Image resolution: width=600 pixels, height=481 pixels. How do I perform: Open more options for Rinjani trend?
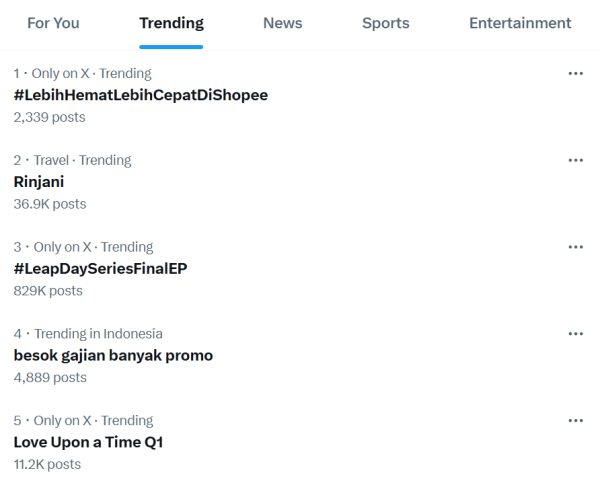pos(576,160)
